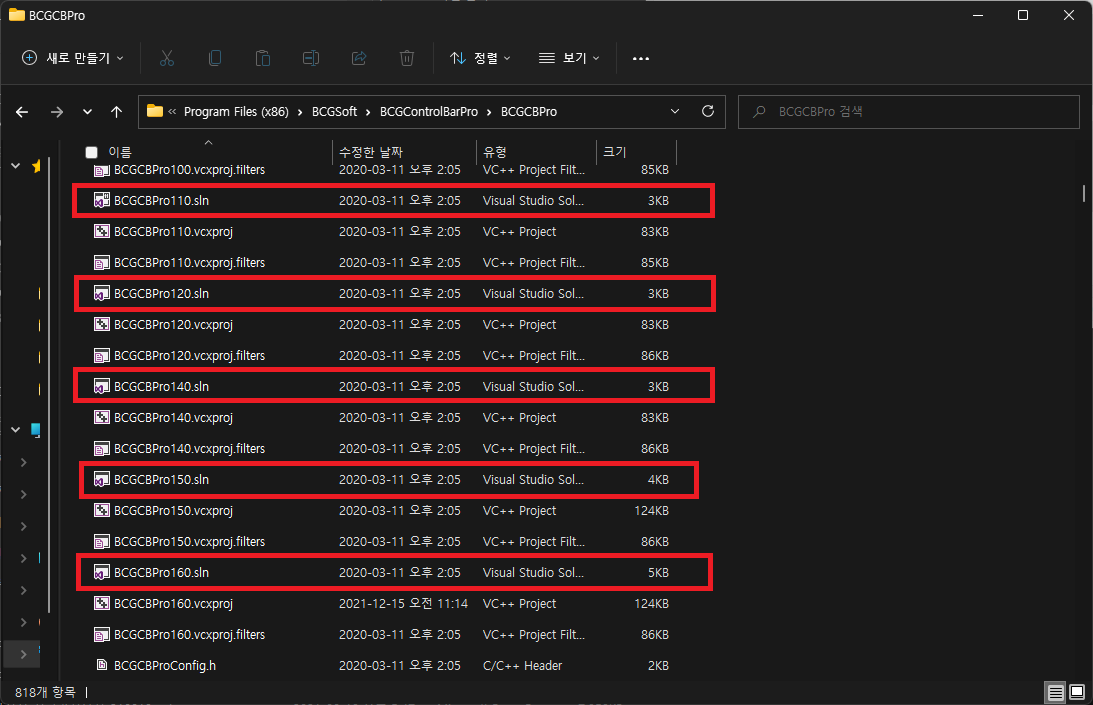The image size is (1093, 705).
Task: Click the BCGCBPro 검색 search box
Action: [x=909, y=112]
